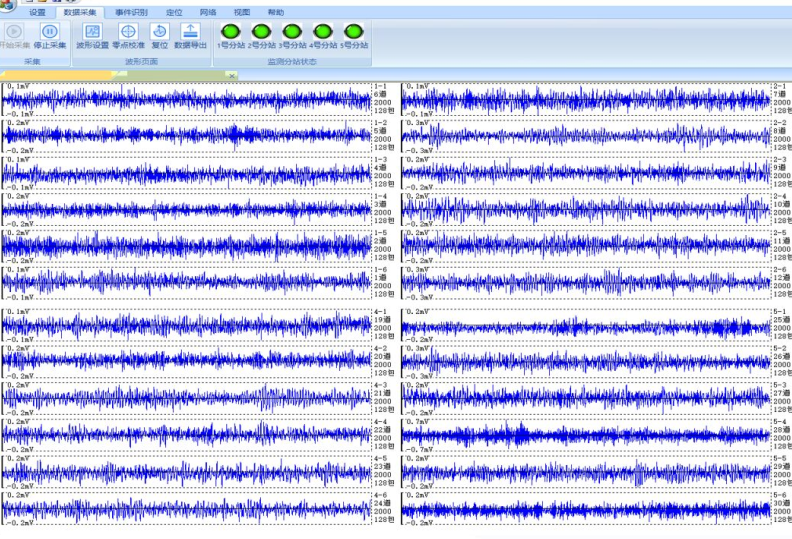Image resolution: width=792 pixels, height=539 pixels.
Task: Open the 帮助 ribbon tab
Action: pyautogui.click(x=276, y=12)
